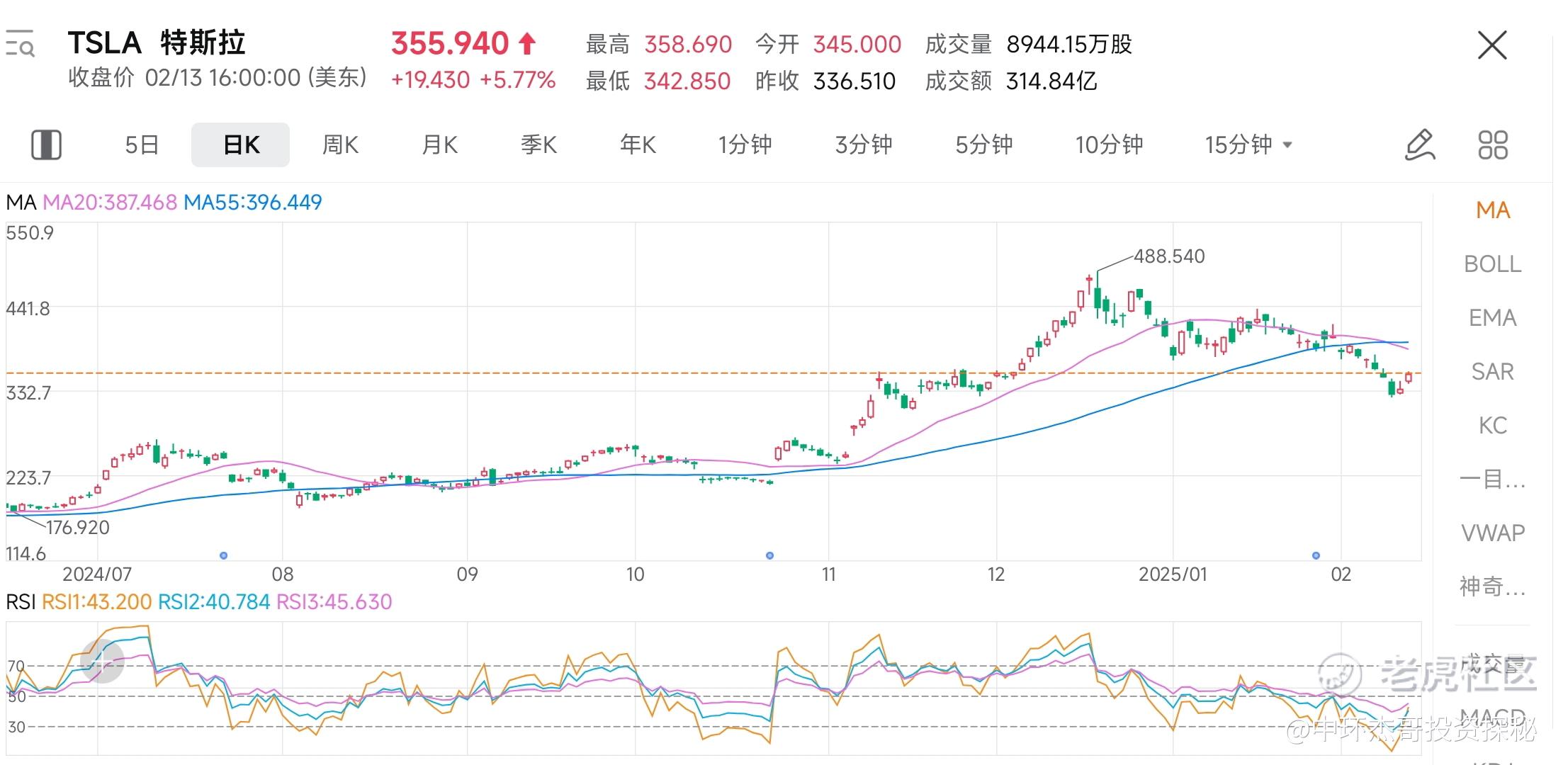The height and width of the screenshot is (765, 1568).
Task: Open the stock search list icon
Action: [20, 43]
